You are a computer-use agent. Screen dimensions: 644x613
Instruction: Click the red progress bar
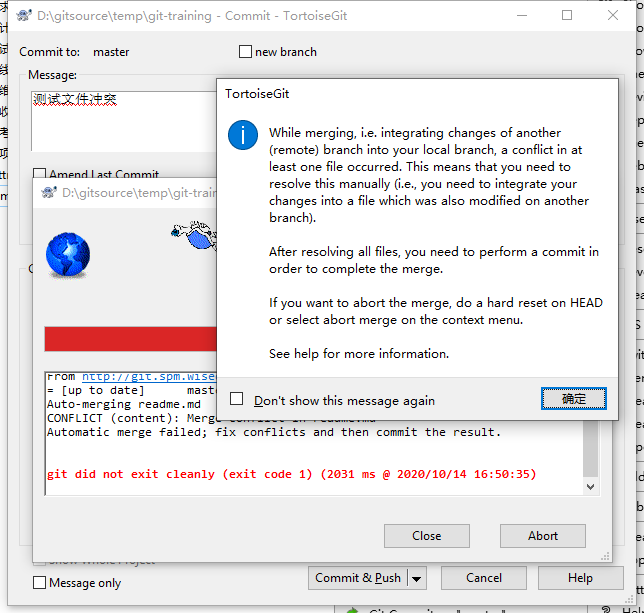point(131,339)
